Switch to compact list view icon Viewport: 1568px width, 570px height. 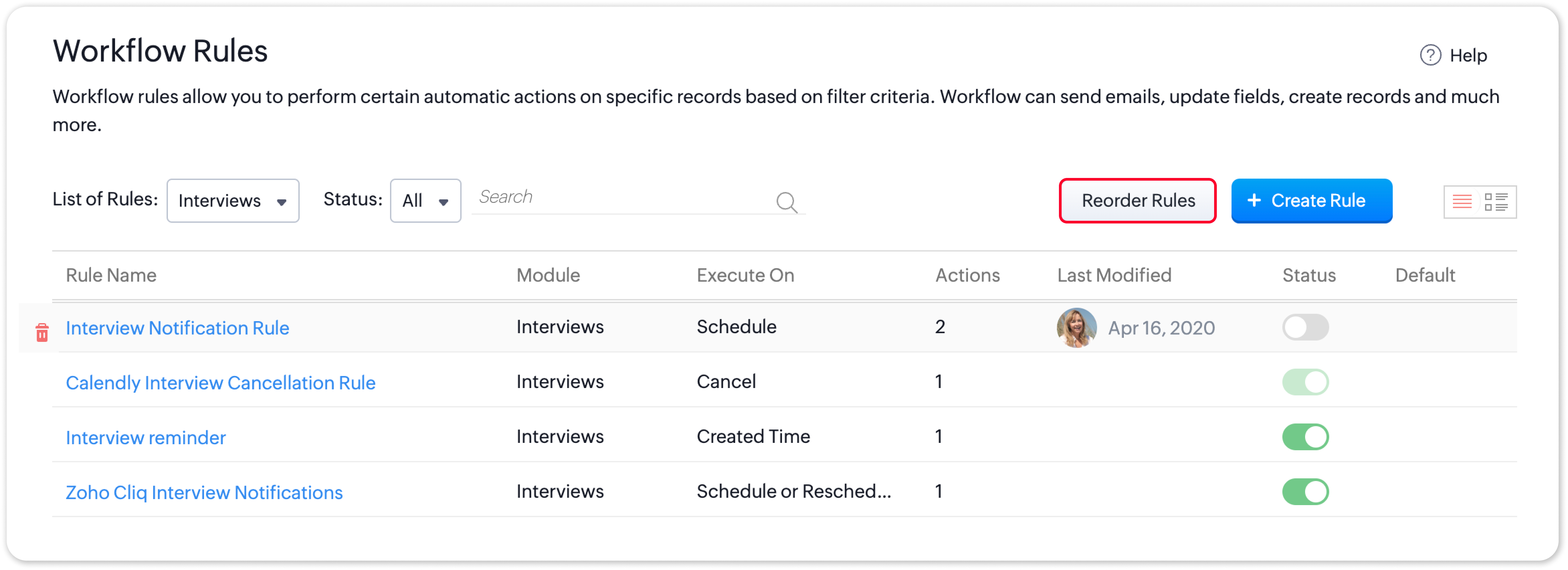(1462, 202)
